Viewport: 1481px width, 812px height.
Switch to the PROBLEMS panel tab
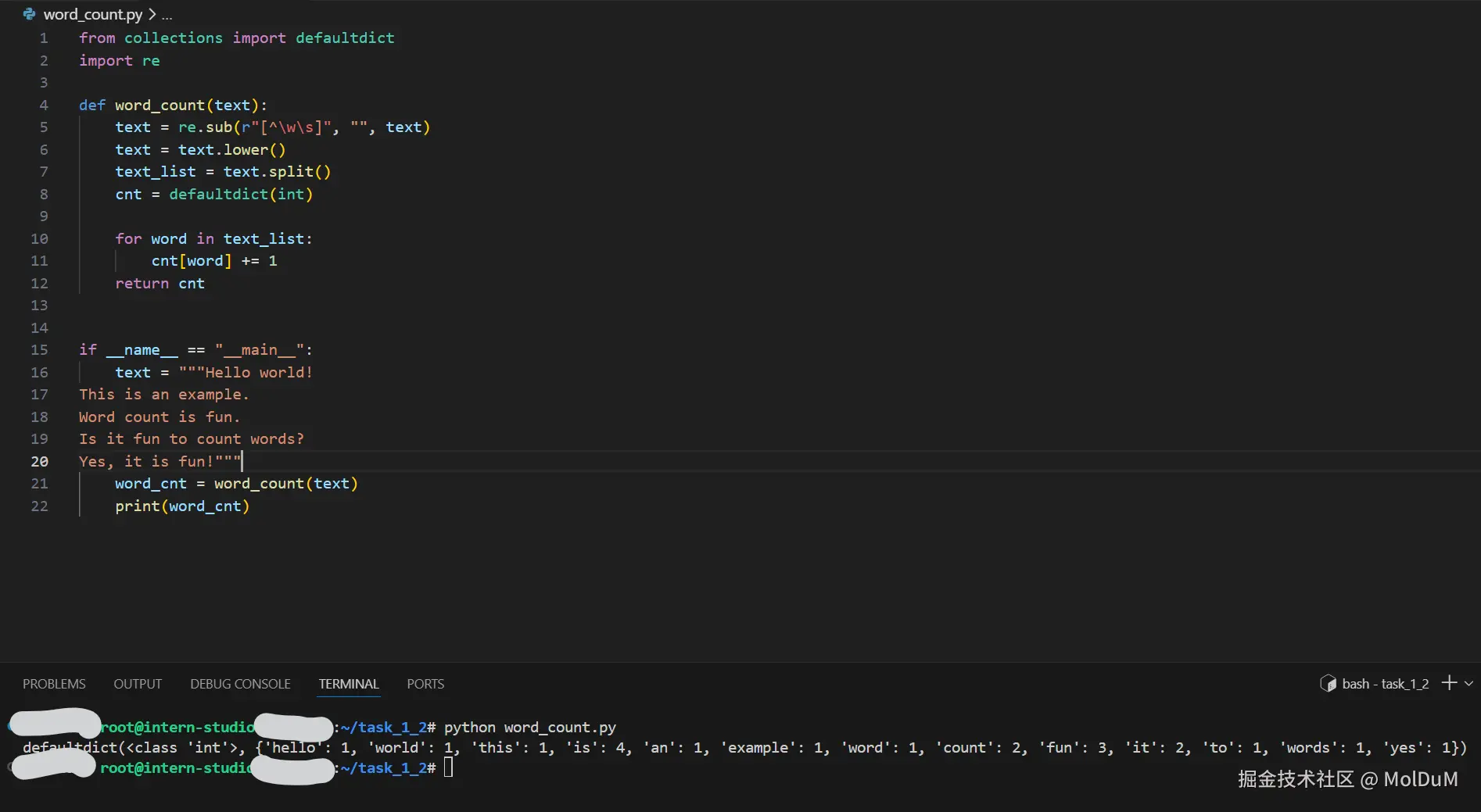[x=54, y=684]
